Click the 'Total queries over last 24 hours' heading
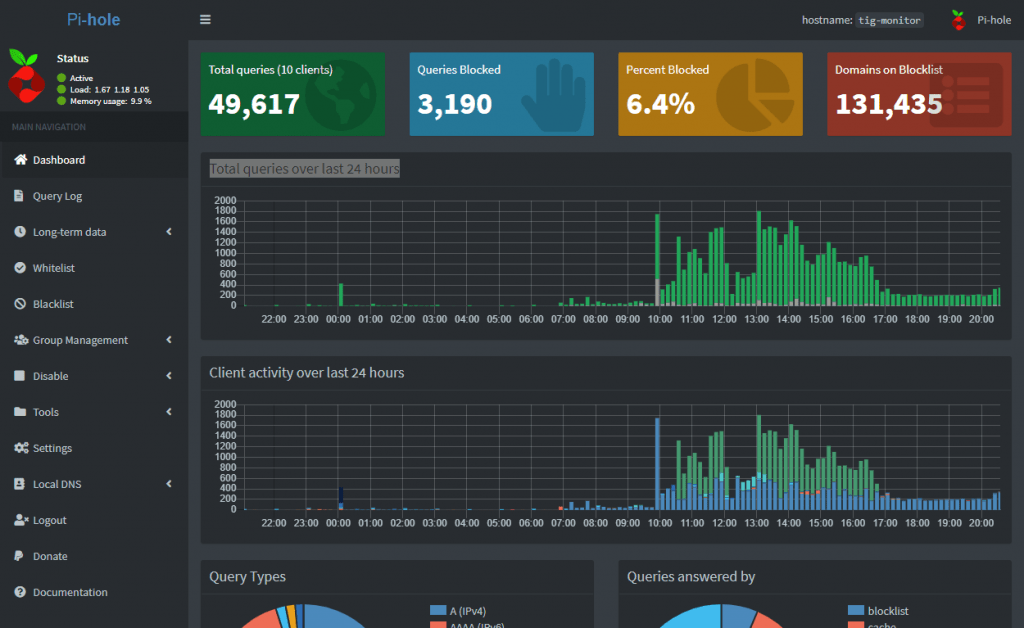This screenshot has height=628, width=1024. [304, 168]
